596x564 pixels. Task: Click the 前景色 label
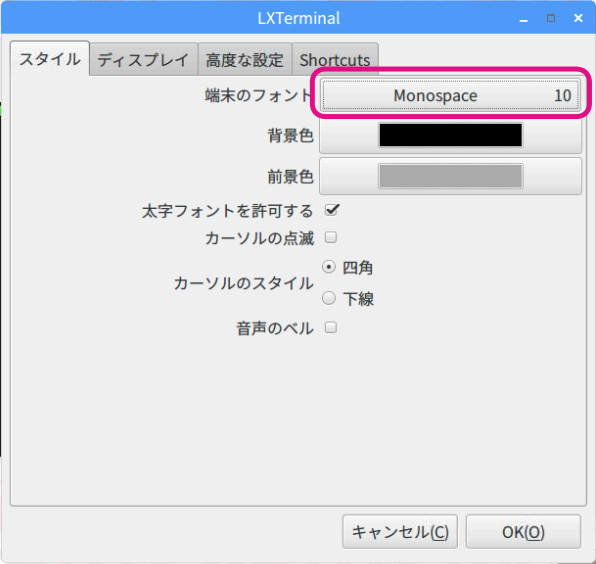coord(290,177)
